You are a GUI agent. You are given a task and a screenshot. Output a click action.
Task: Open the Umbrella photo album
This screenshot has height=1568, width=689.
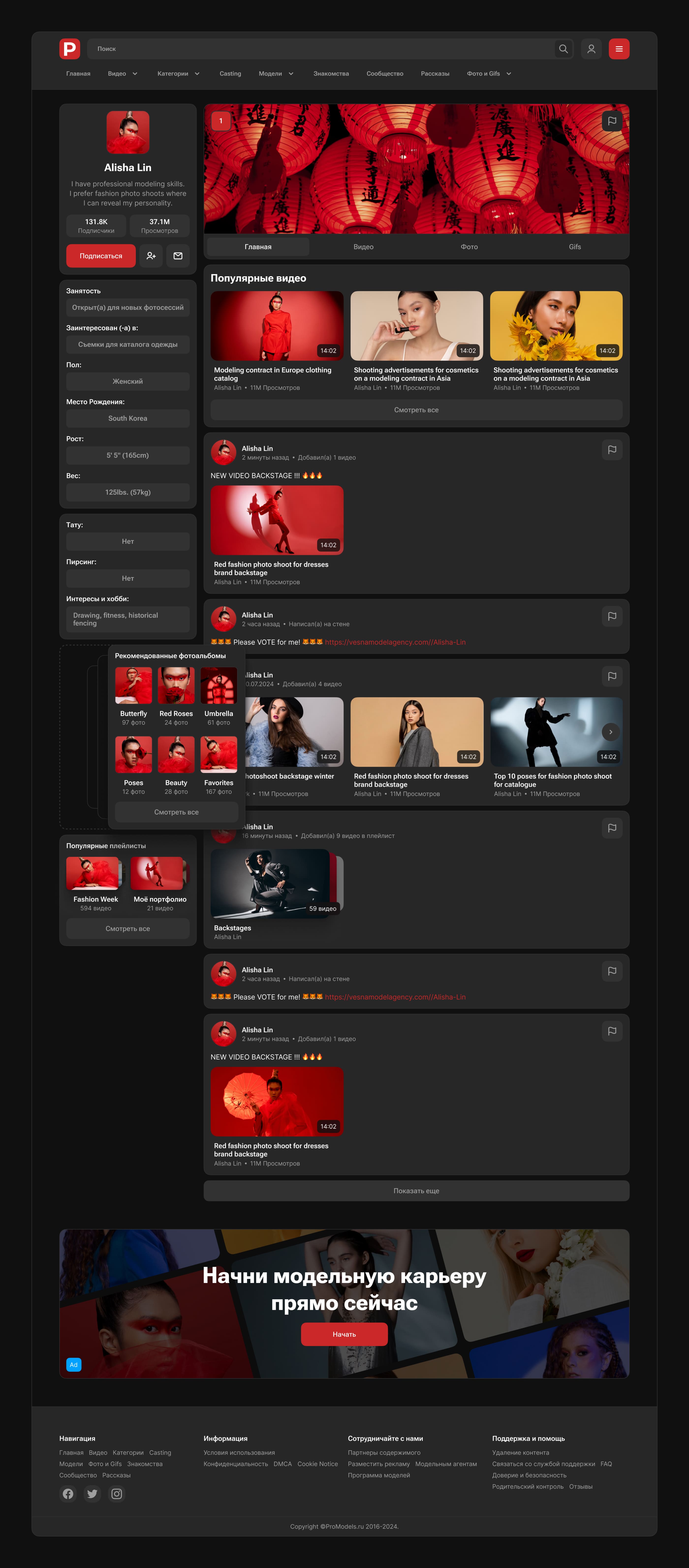(219, 685)
